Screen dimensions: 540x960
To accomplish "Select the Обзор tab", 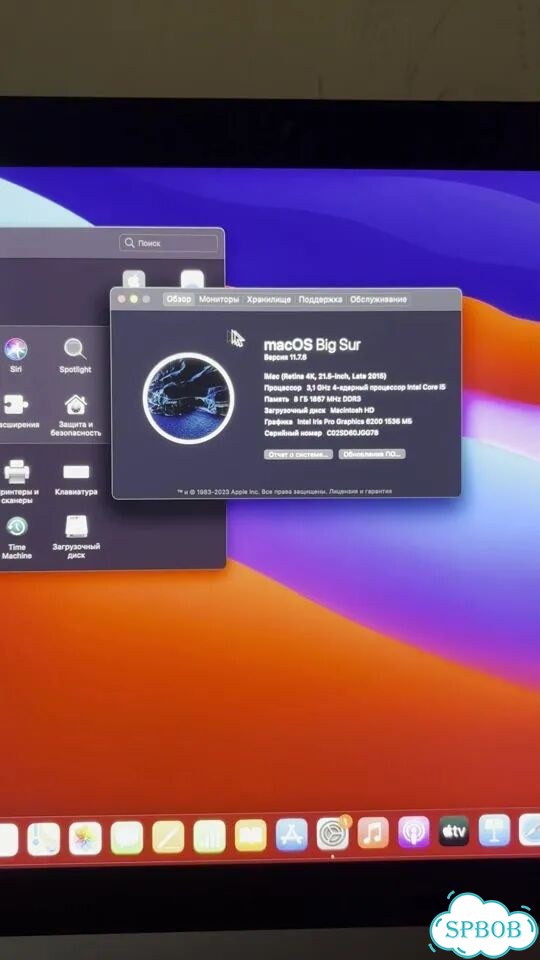I will (x=179, y=299).
